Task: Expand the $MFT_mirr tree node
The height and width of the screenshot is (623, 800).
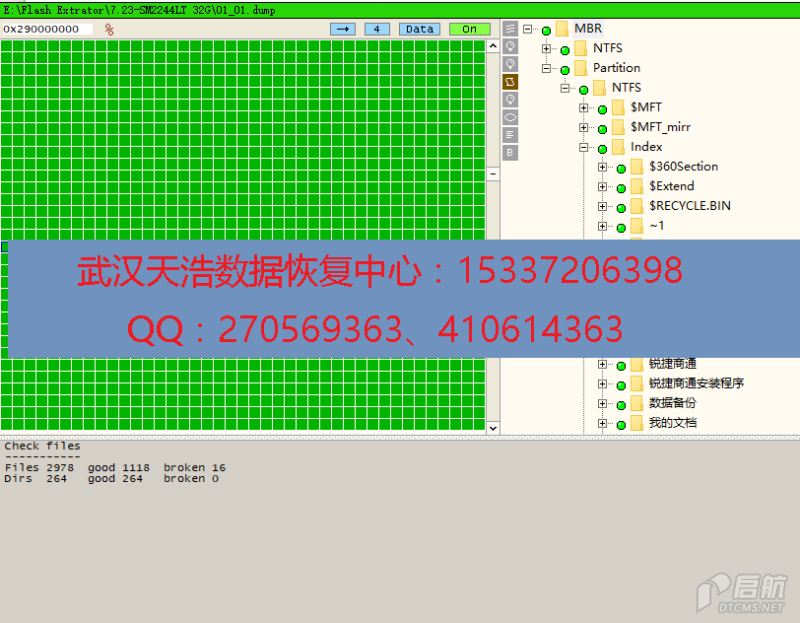Action: (x=584, y=128)
